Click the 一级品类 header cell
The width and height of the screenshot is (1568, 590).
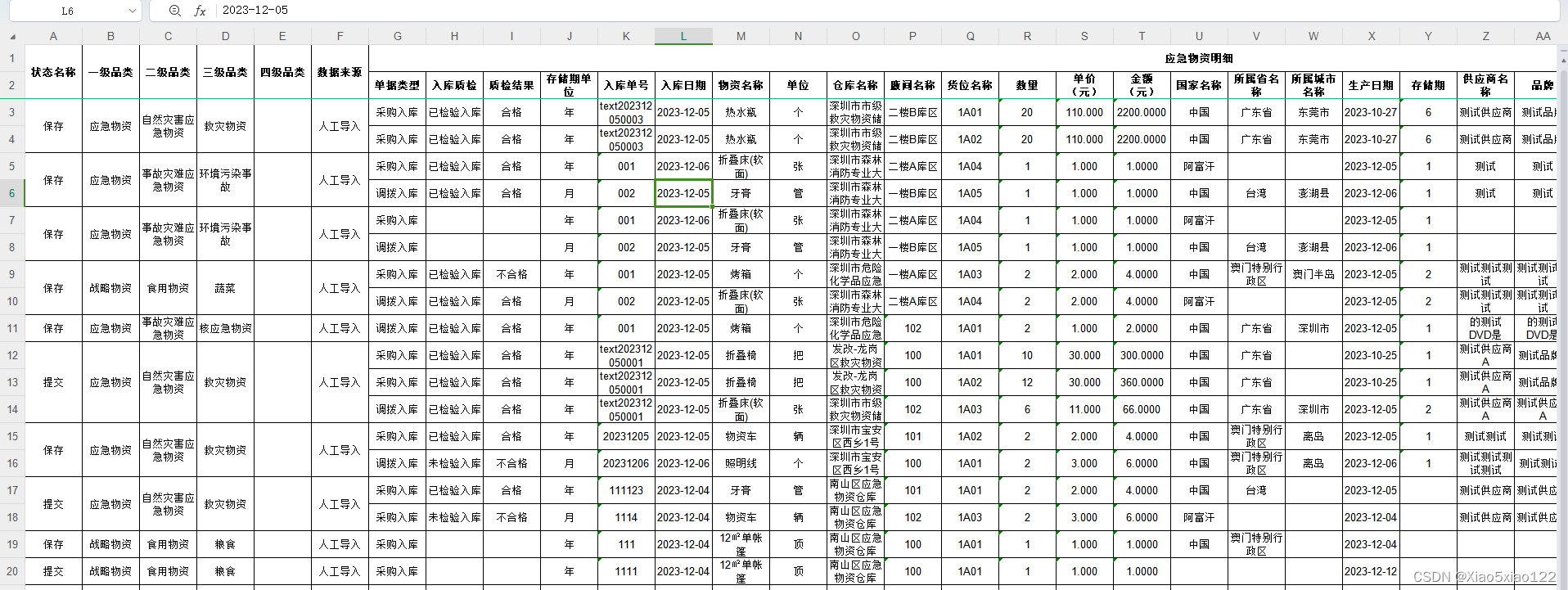pyautogui.click(x=110, y=72)
